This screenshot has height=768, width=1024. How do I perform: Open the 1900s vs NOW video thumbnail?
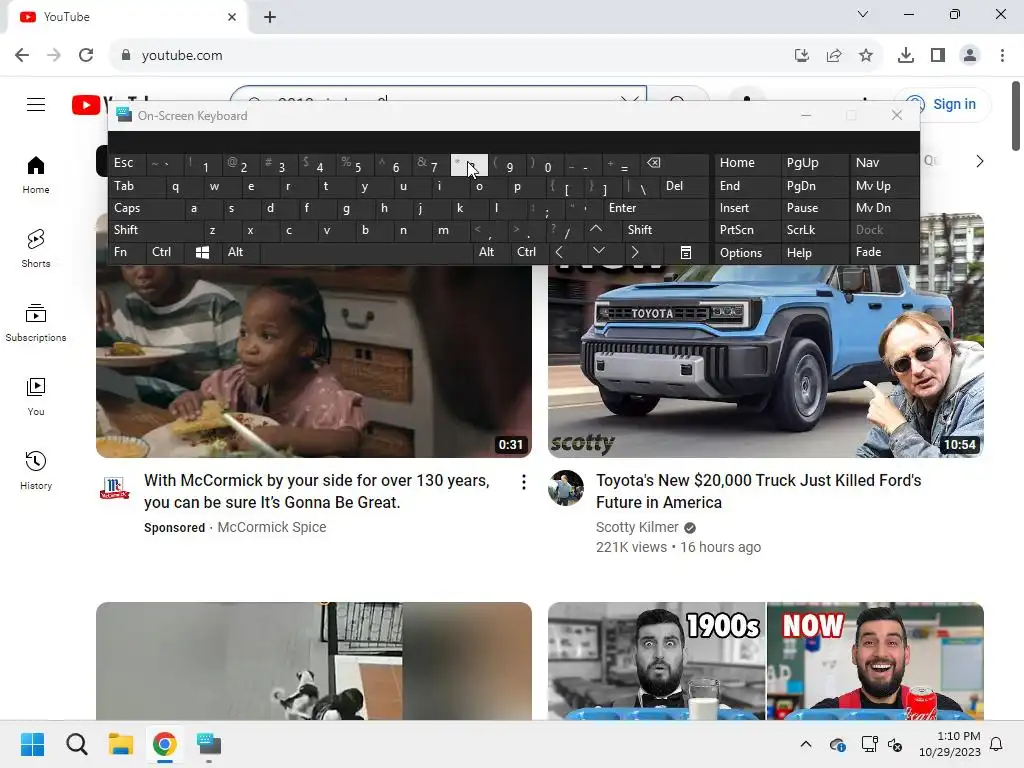(765, 661)
